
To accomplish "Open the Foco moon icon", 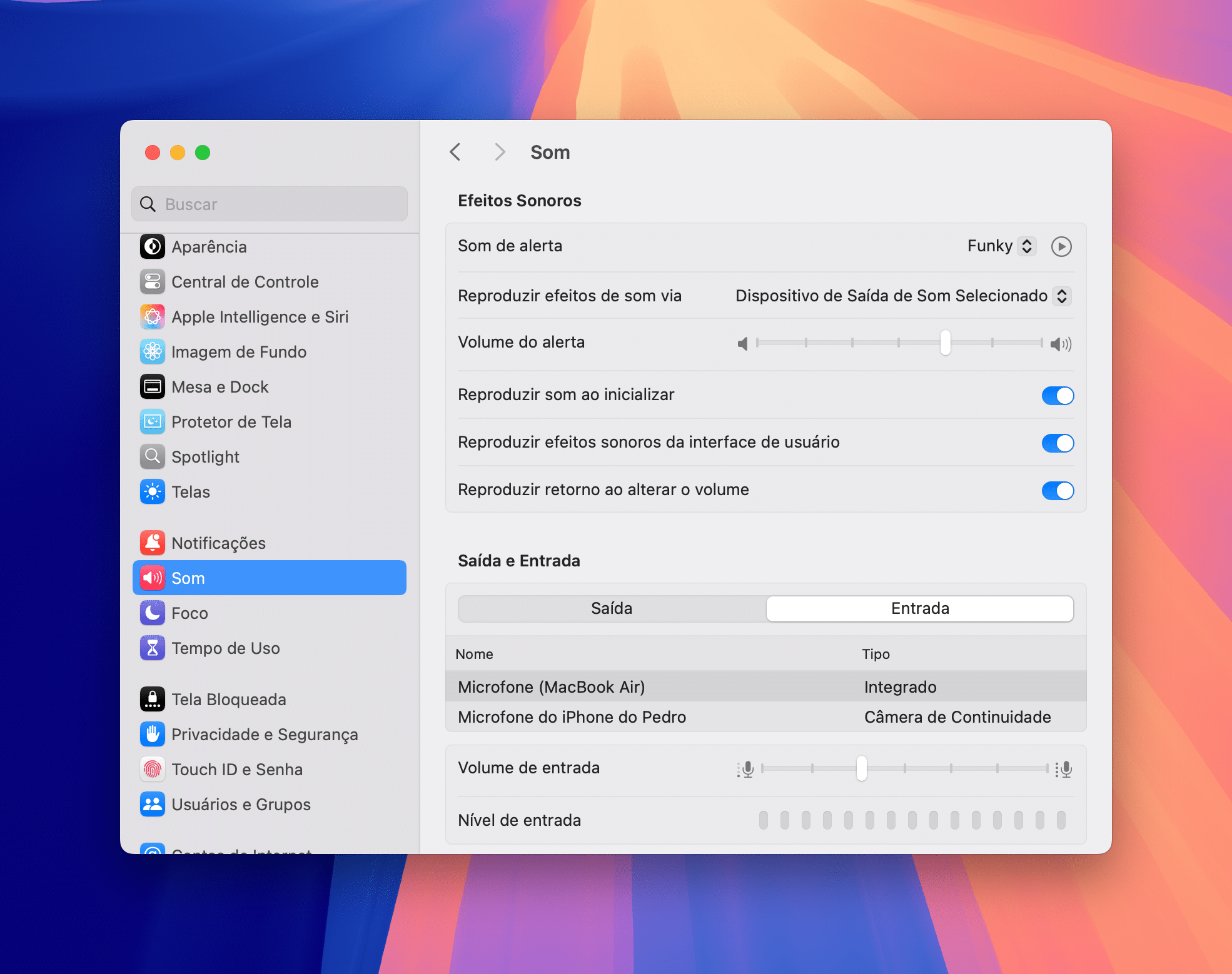I will (153, 613).
